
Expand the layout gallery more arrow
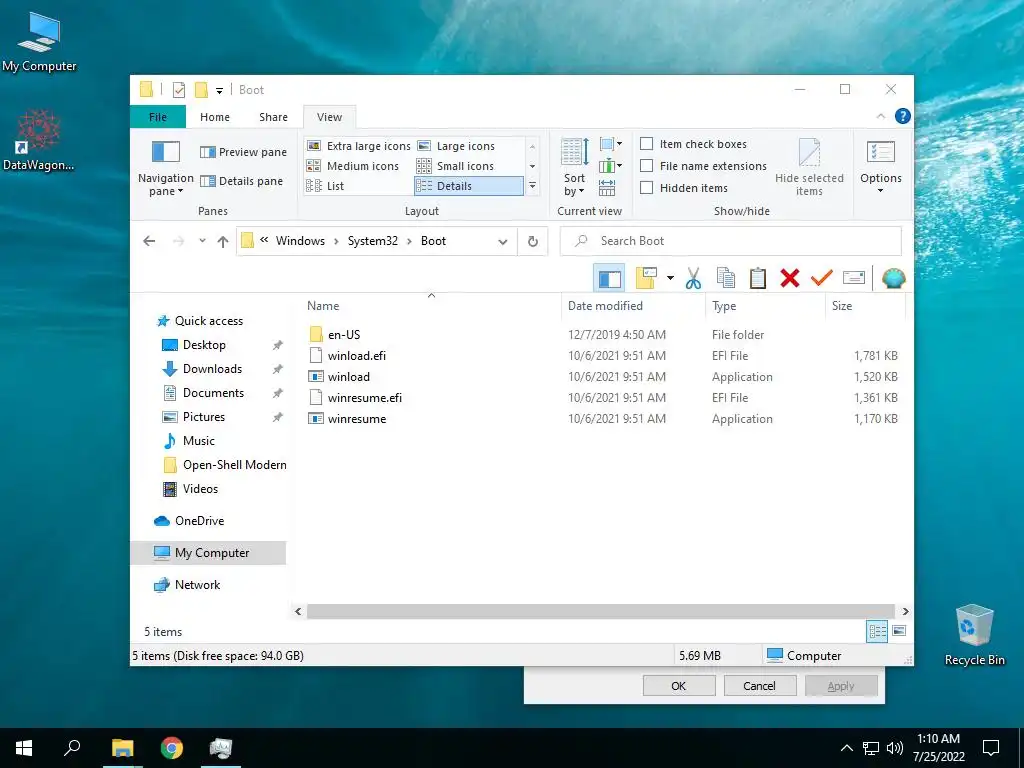point(532,186)
